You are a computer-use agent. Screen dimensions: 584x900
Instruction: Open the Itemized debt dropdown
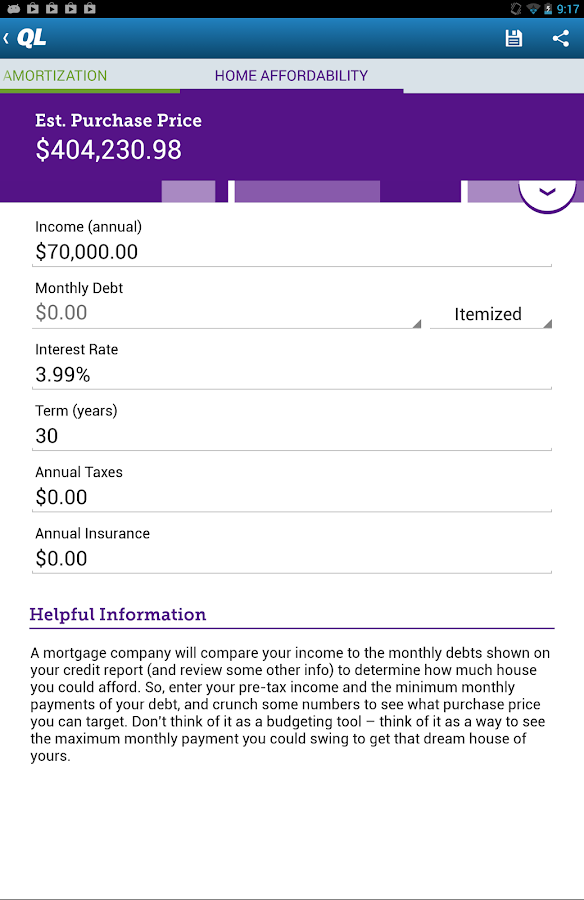pyautogui.click(x=491, y=314)
